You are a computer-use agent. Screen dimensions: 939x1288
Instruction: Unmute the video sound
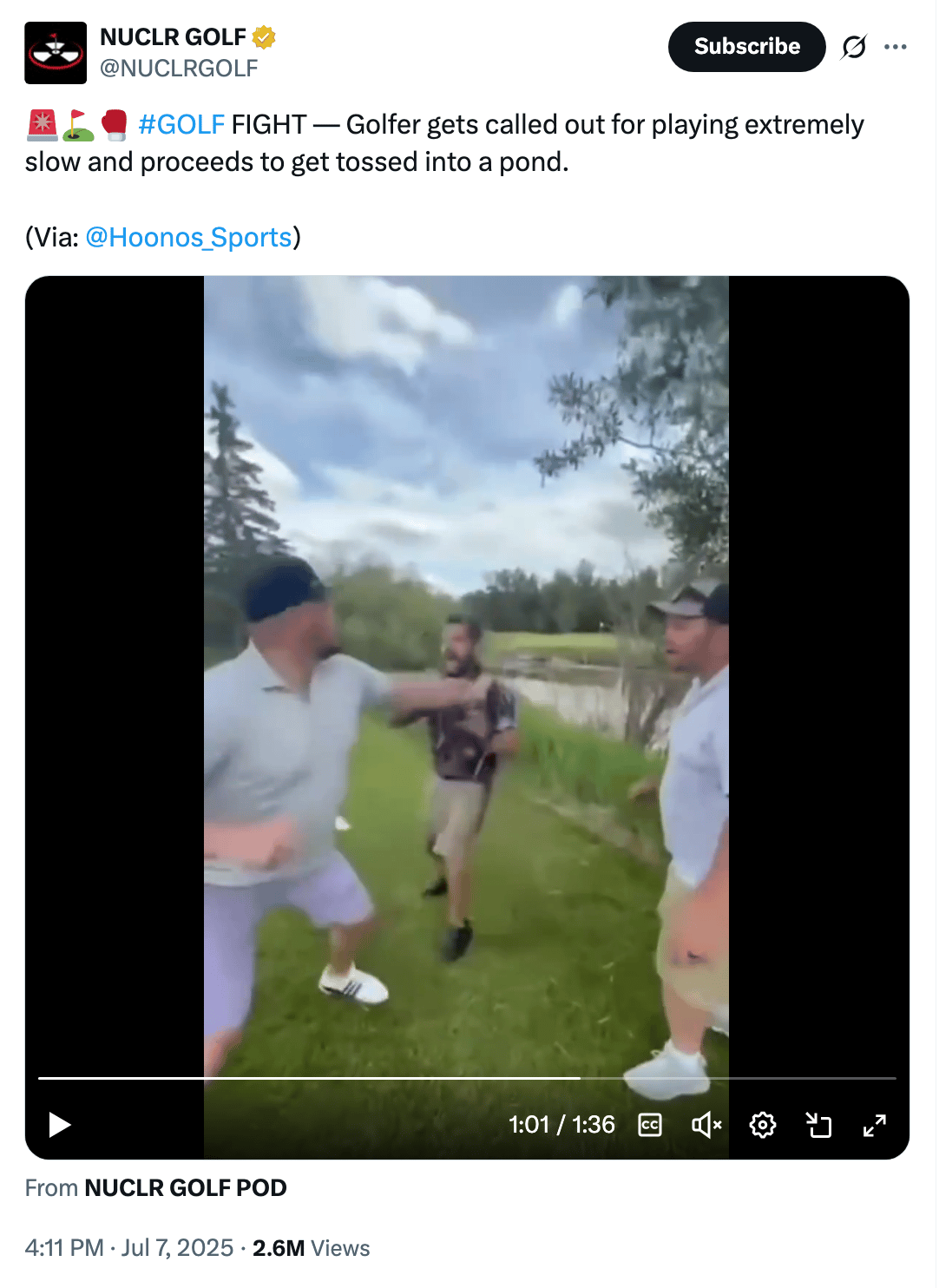[x=706, y=1125]
